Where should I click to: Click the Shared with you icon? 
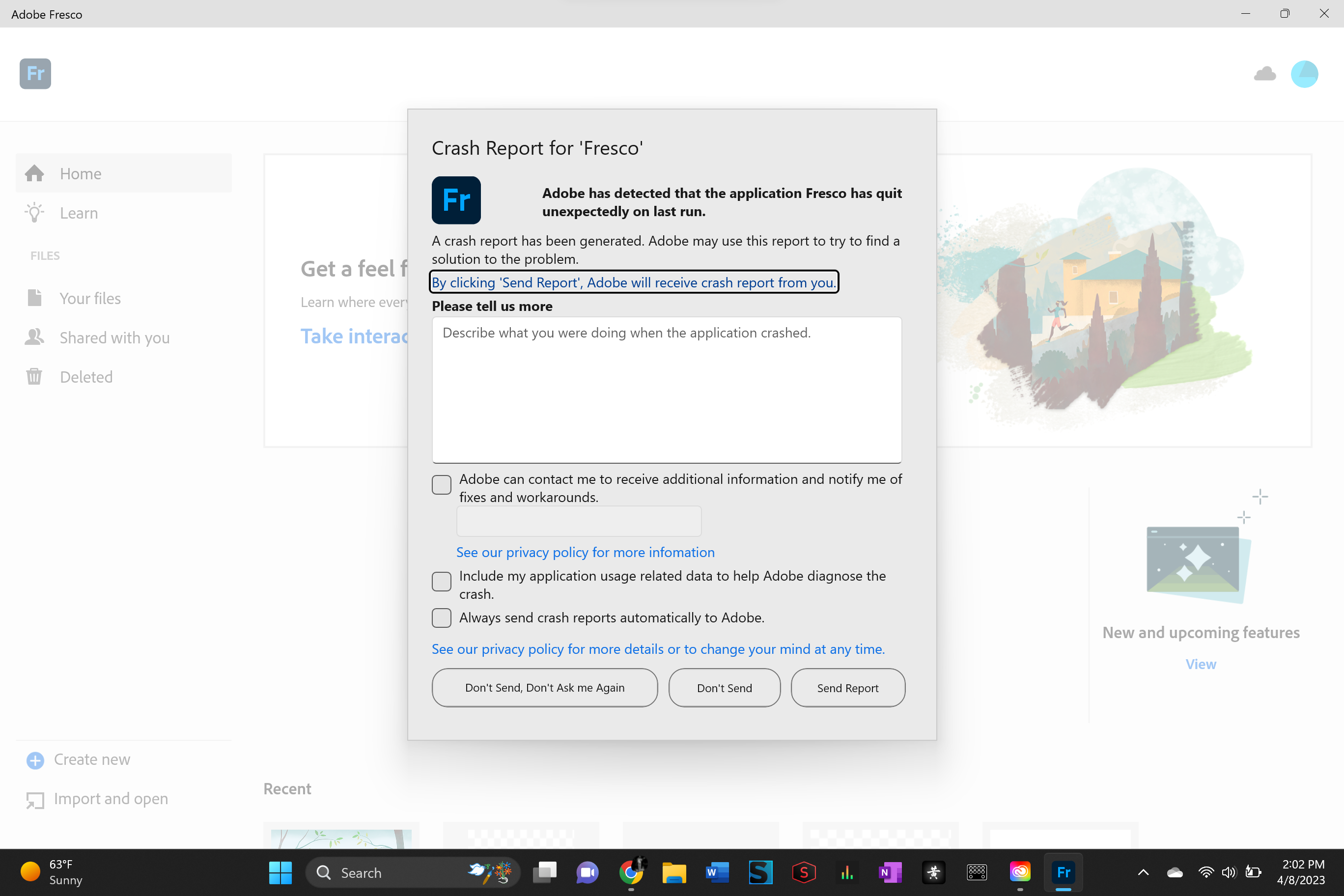tap(36, 337)
